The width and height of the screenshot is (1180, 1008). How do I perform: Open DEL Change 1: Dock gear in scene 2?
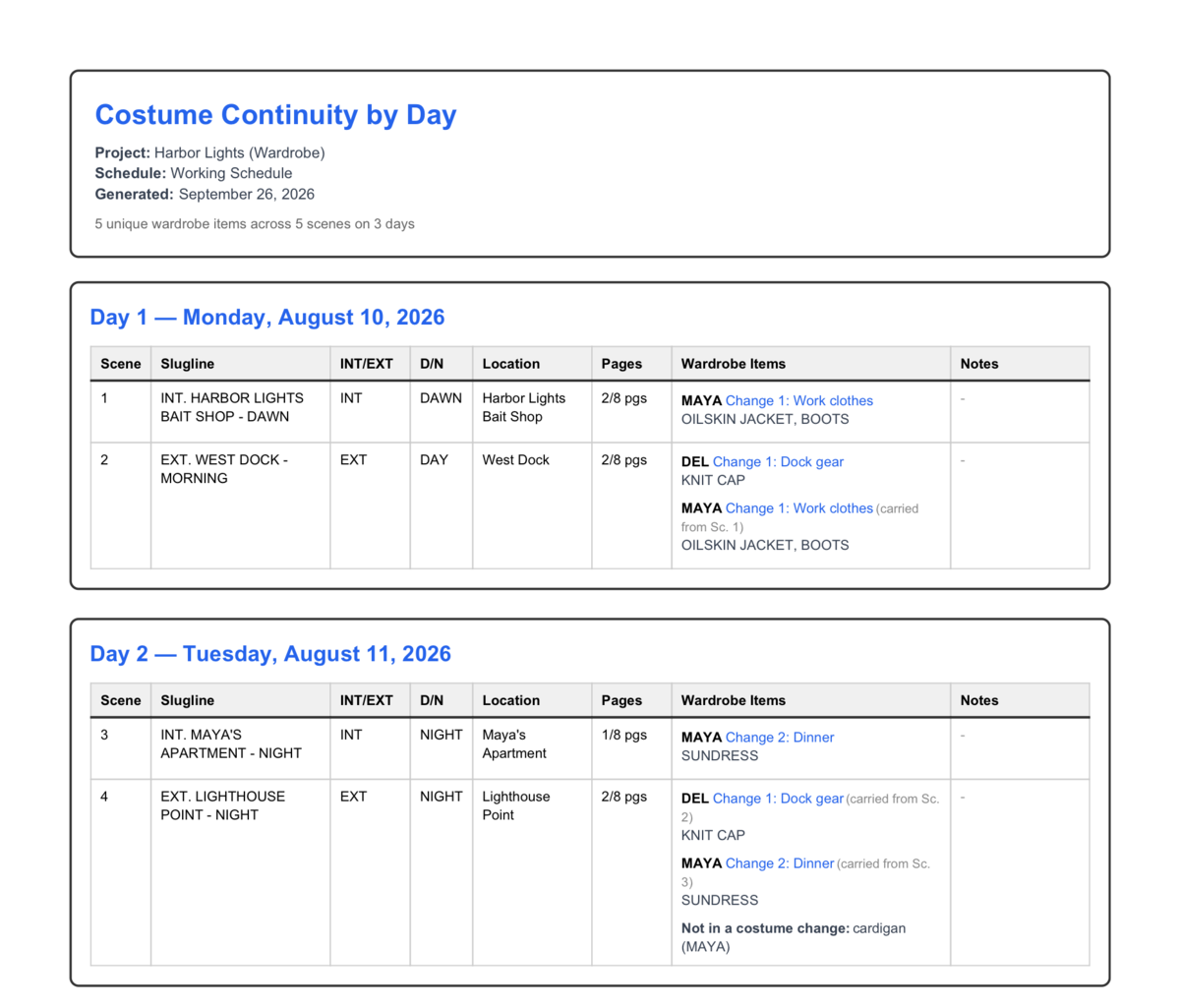(762, 461)
